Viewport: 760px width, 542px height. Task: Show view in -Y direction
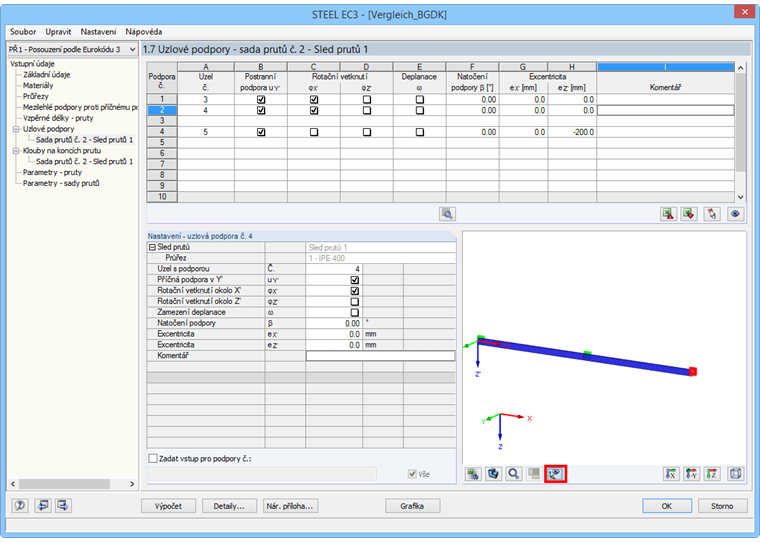coord(691,474)
